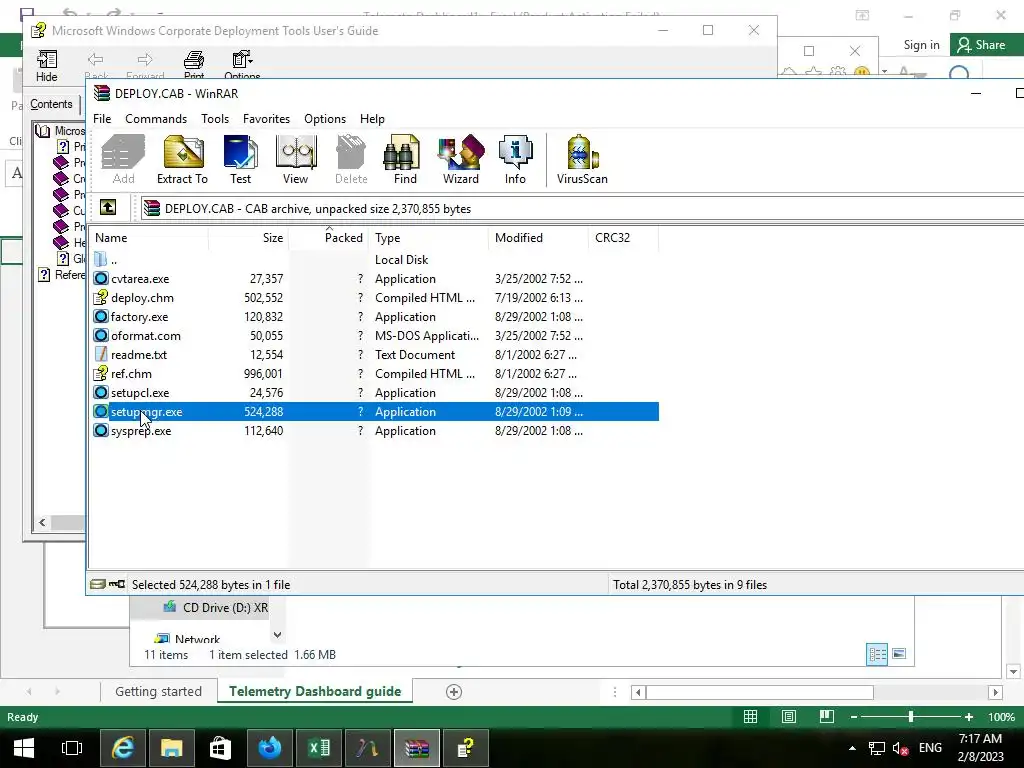The image size is (1024, 768).
Task: Click the WinRAR taskbar icon
Action: click(x=417, y=748)
